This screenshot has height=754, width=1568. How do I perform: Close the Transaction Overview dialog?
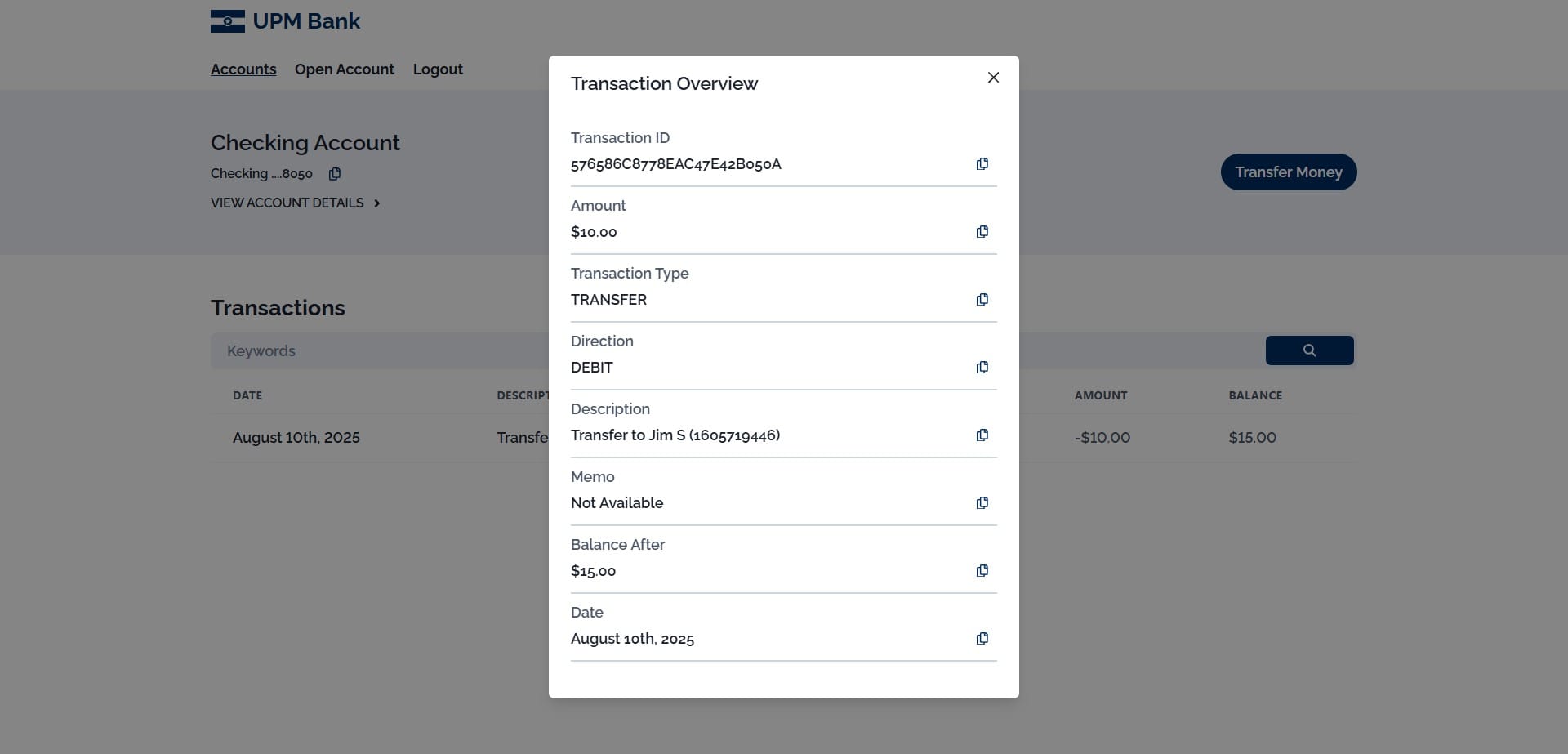pyautogui.click(x=993, y=78)
